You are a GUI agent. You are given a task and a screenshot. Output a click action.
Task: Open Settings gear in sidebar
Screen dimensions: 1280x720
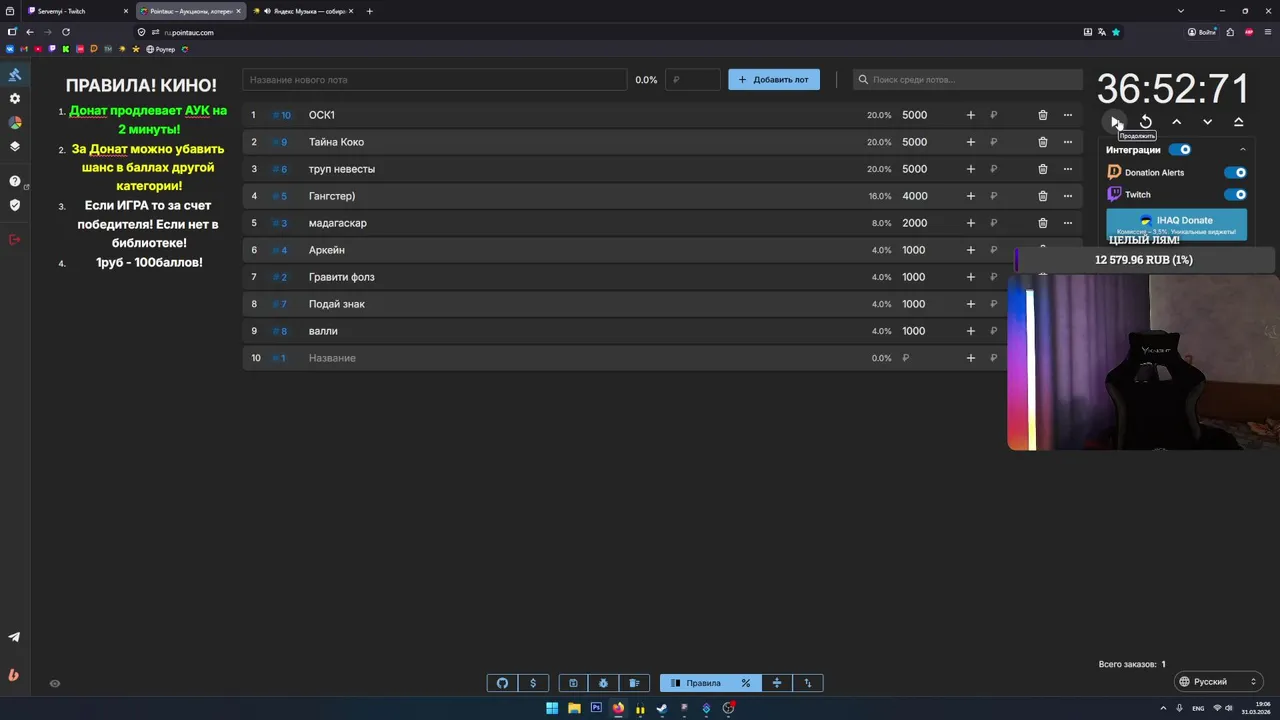coord(14,99)
